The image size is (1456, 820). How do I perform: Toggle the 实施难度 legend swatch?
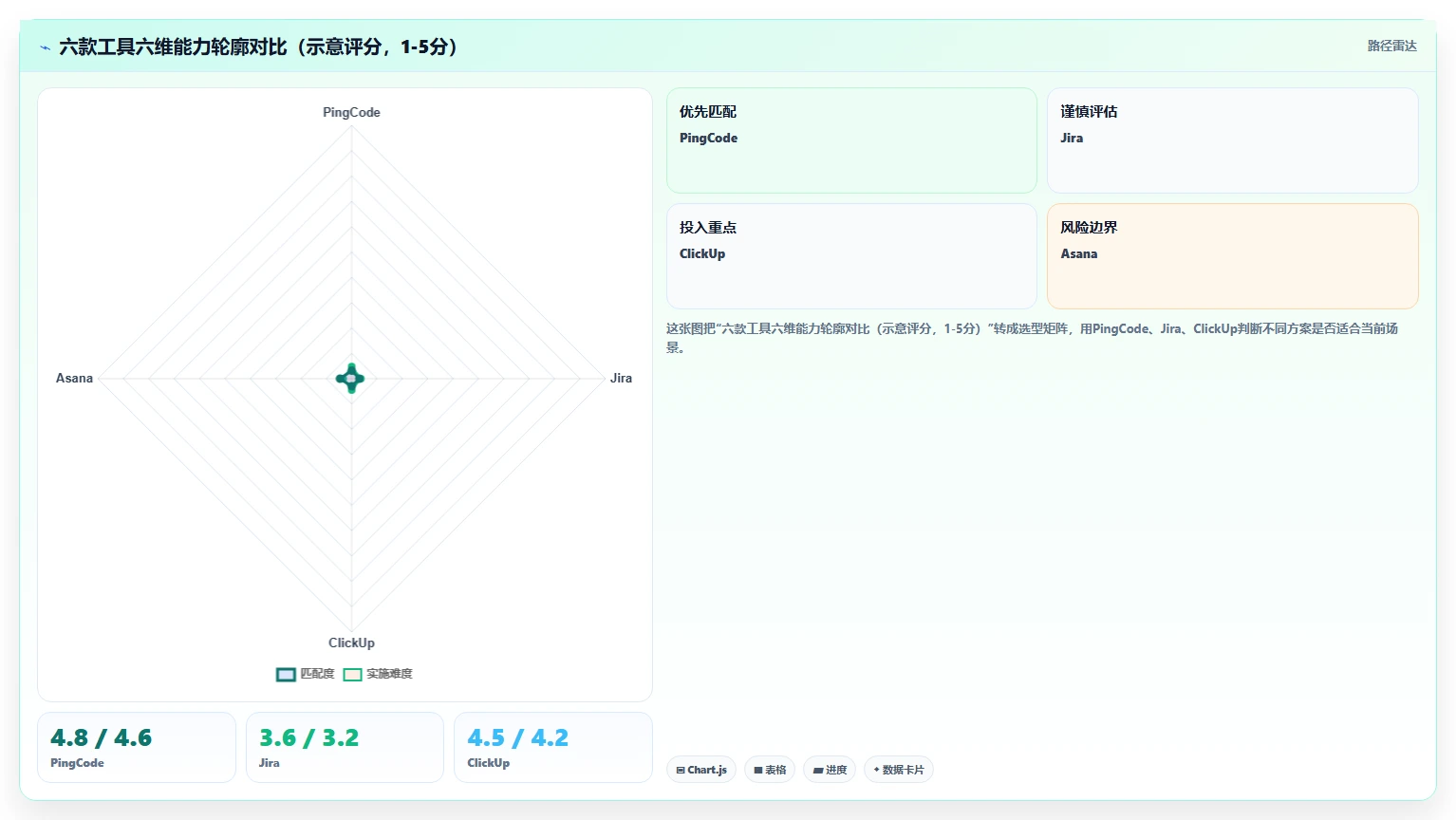pos(352,674)
